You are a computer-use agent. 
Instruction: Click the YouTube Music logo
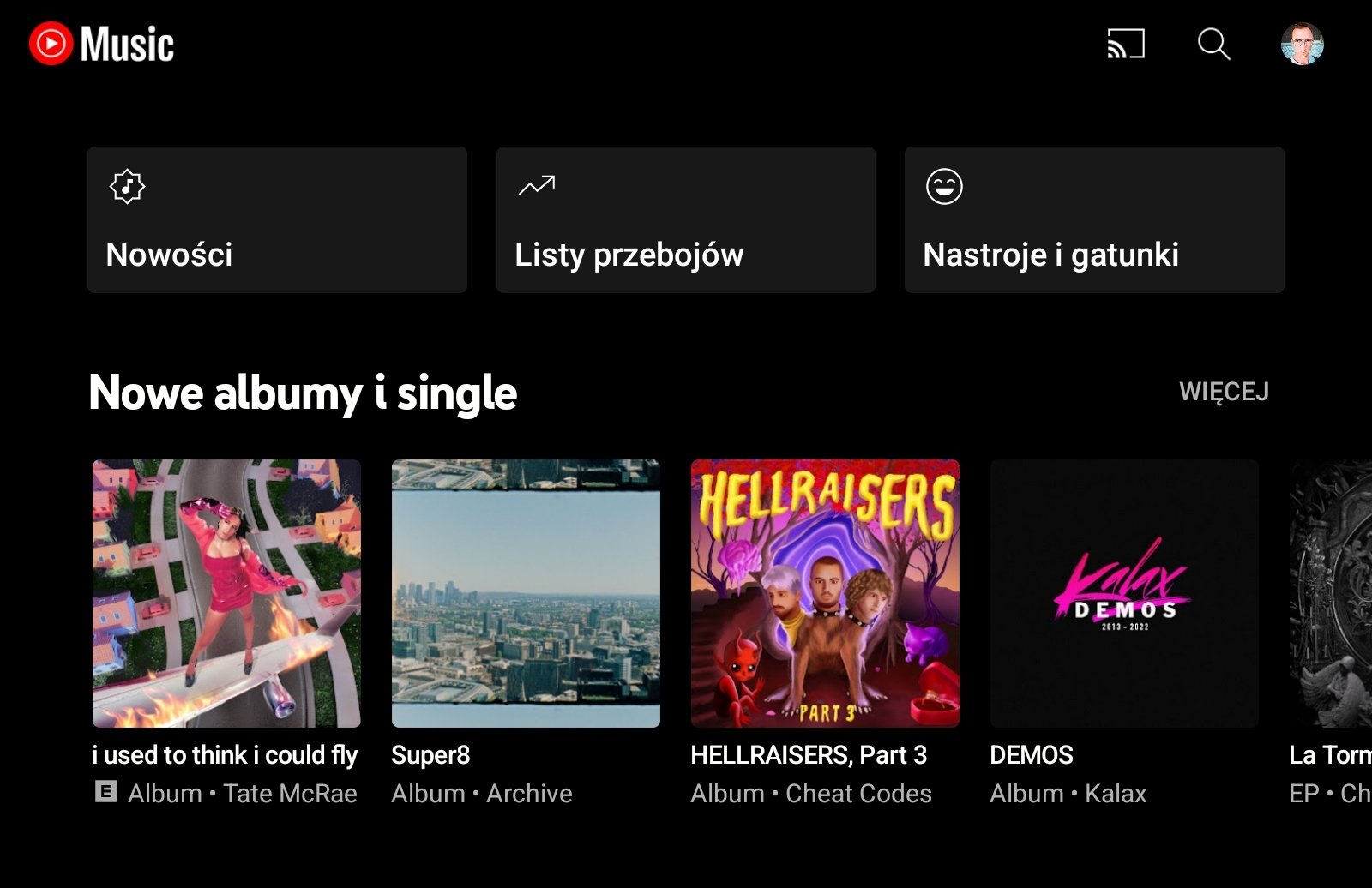101,44
